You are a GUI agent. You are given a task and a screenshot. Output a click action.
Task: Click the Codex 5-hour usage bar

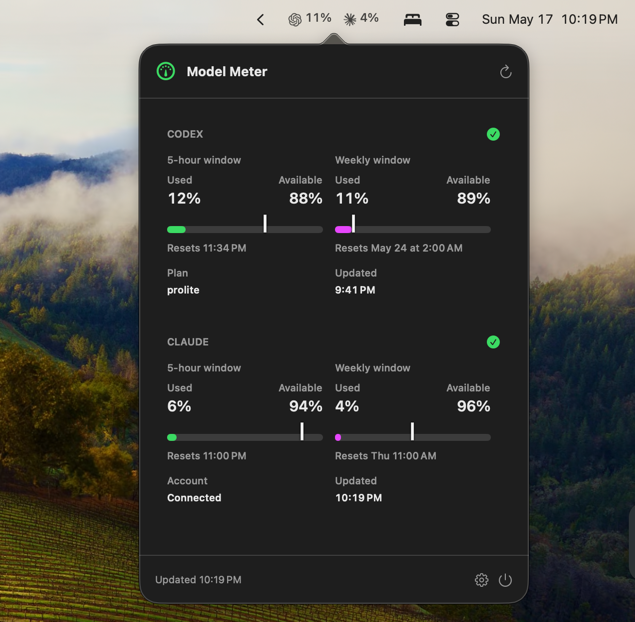pos(245,230)
